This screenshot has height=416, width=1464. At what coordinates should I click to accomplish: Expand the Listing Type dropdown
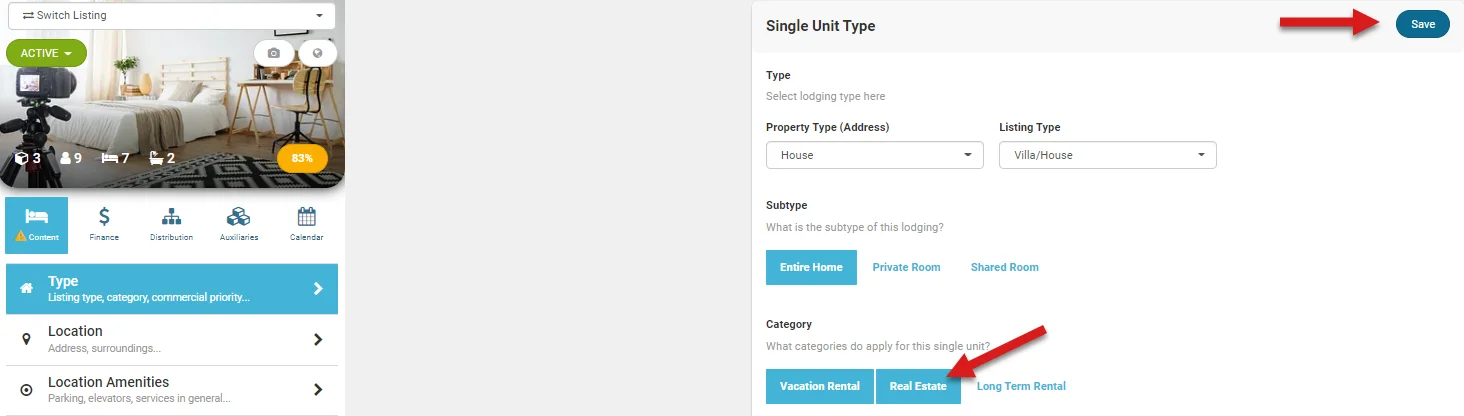[x=1107, y=155]
